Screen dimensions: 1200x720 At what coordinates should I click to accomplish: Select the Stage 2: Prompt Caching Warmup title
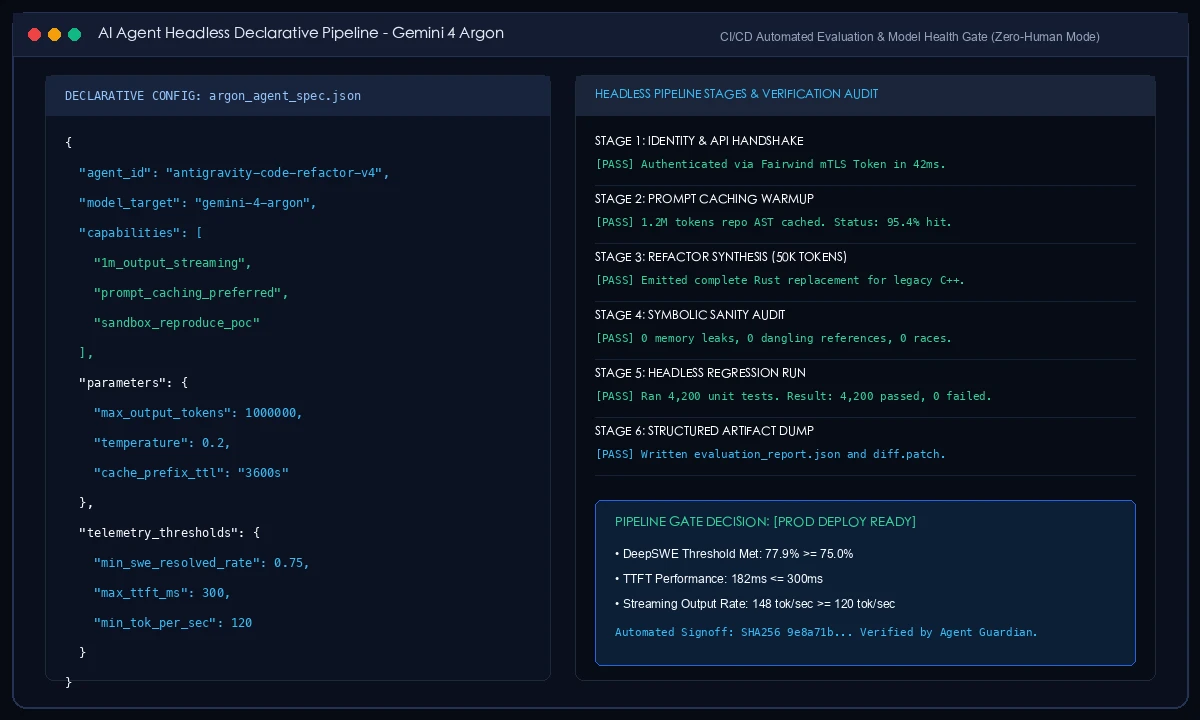[704, 199]
